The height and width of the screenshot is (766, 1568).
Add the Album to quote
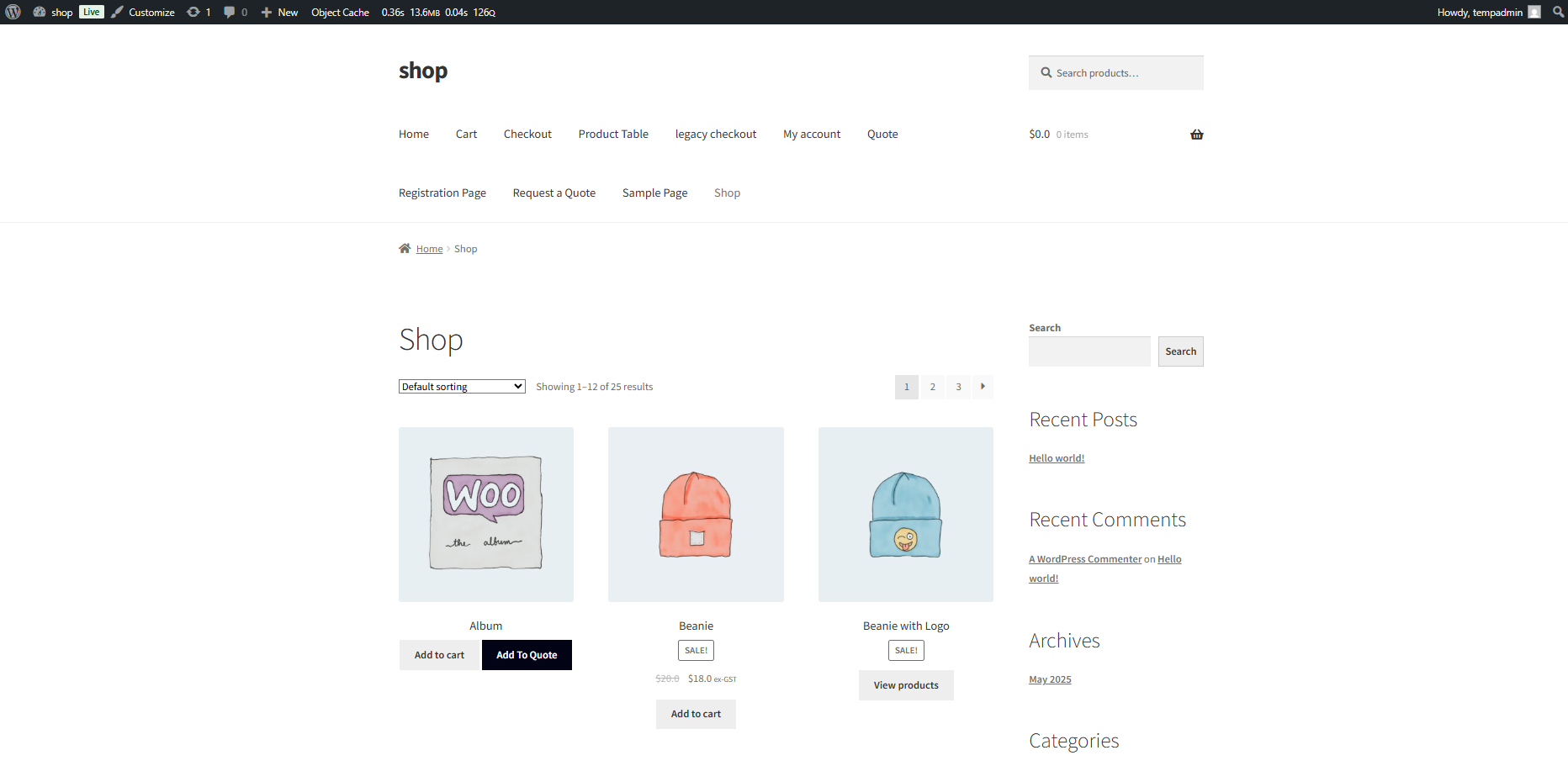527,655
